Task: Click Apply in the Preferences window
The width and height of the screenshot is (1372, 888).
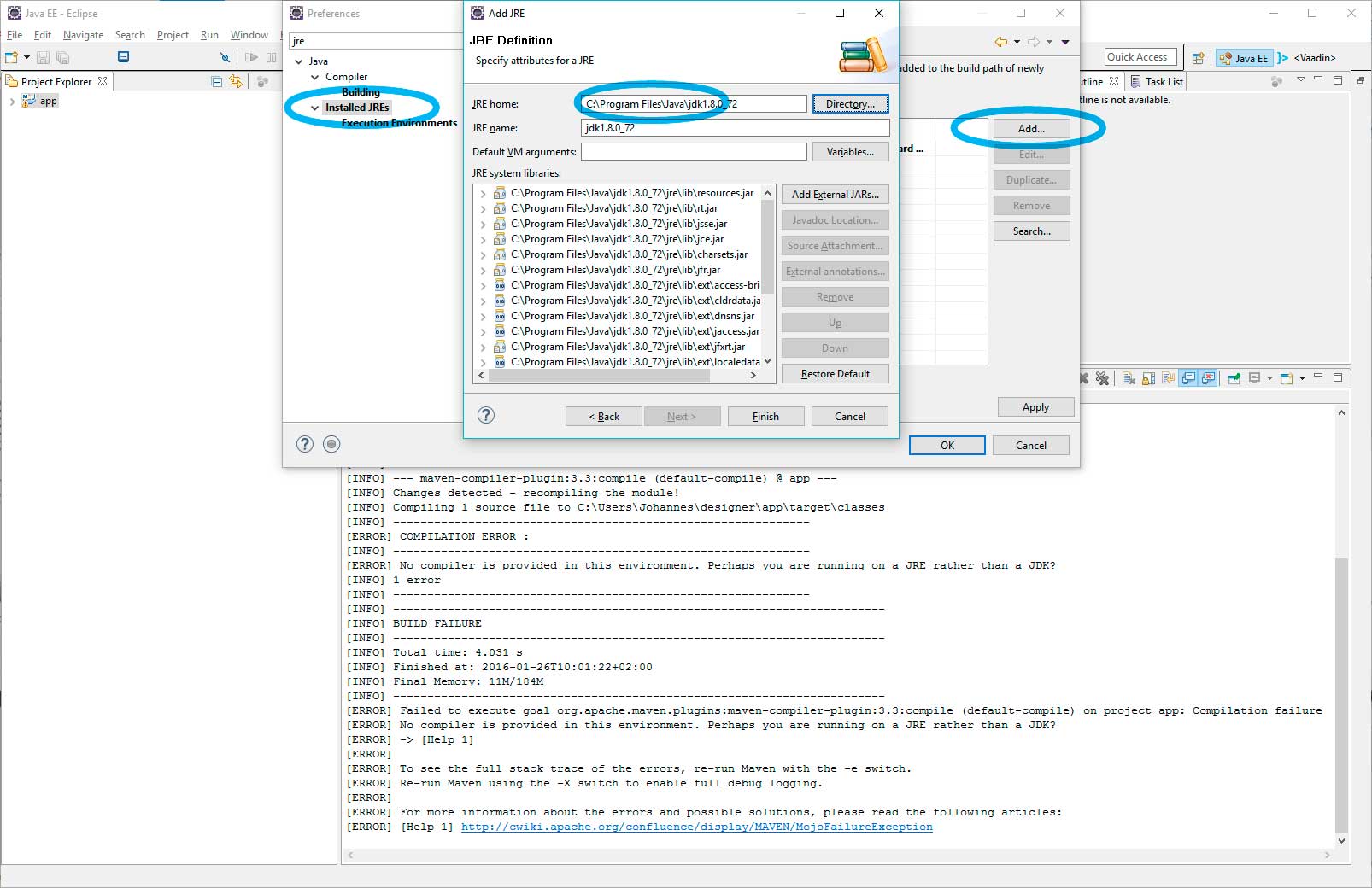Action: click(1035, 407)
